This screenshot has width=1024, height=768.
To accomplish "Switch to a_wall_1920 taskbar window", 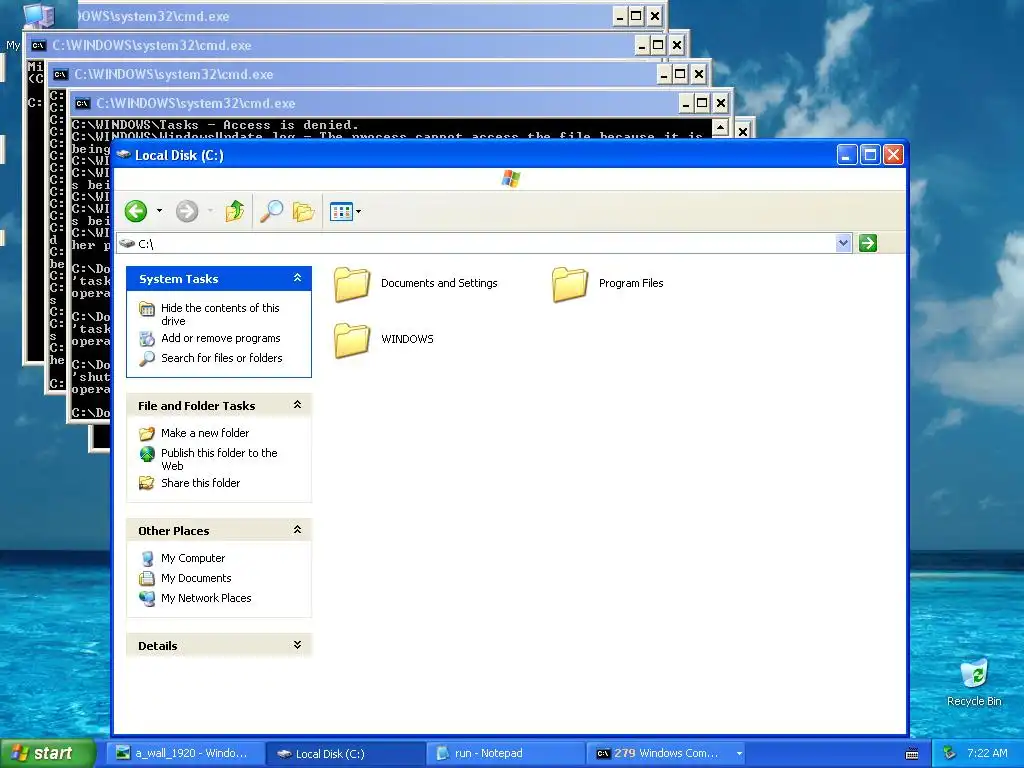I will (x=186, y=754).
